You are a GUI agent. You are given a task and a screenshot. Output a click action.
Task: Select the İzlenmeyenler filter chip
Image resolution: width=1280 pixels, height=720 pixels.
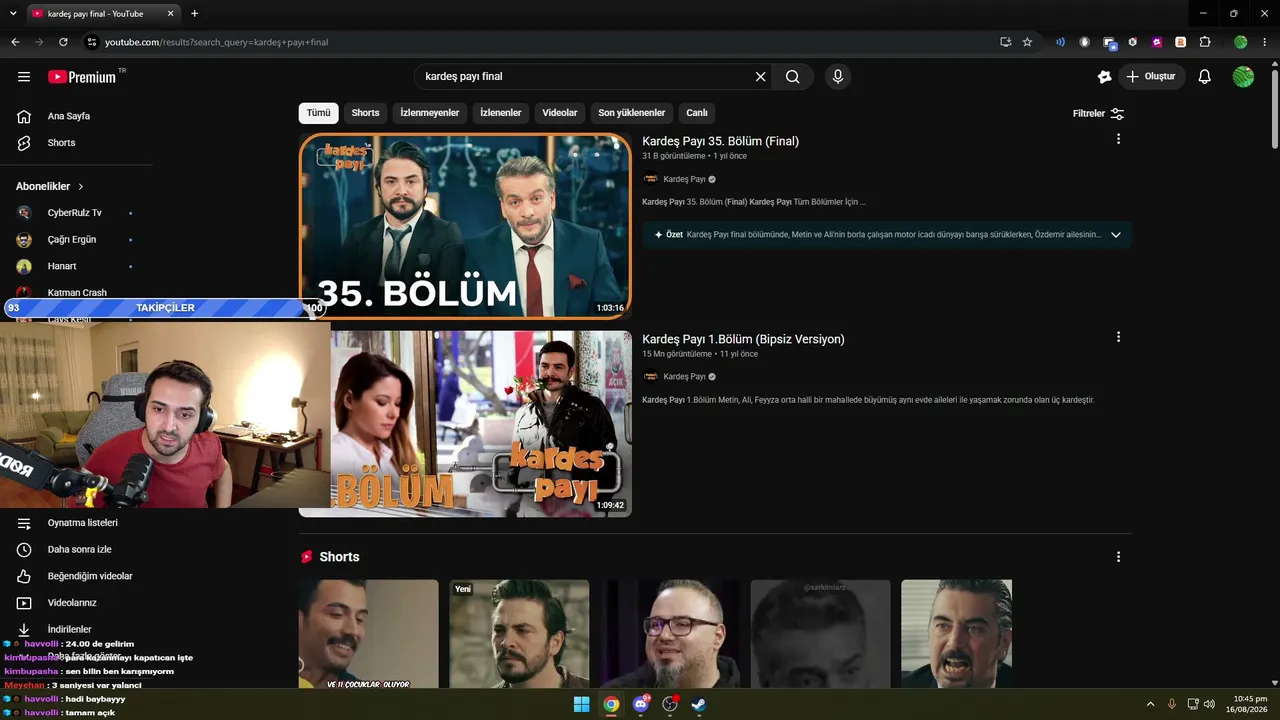pyautogui.click(x=430, y=113)
